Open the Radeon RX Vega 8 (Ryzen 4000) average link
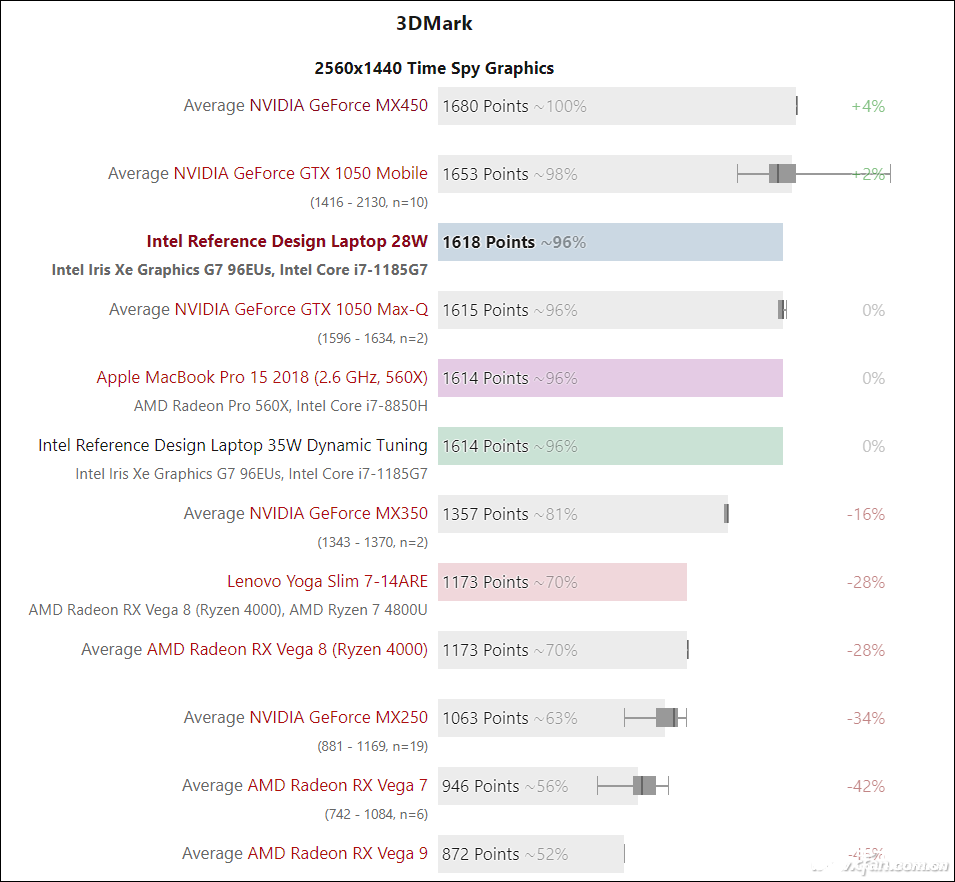The height and width of the screenshot is (882, 955). pyautogui.click(x=287, y=650)
